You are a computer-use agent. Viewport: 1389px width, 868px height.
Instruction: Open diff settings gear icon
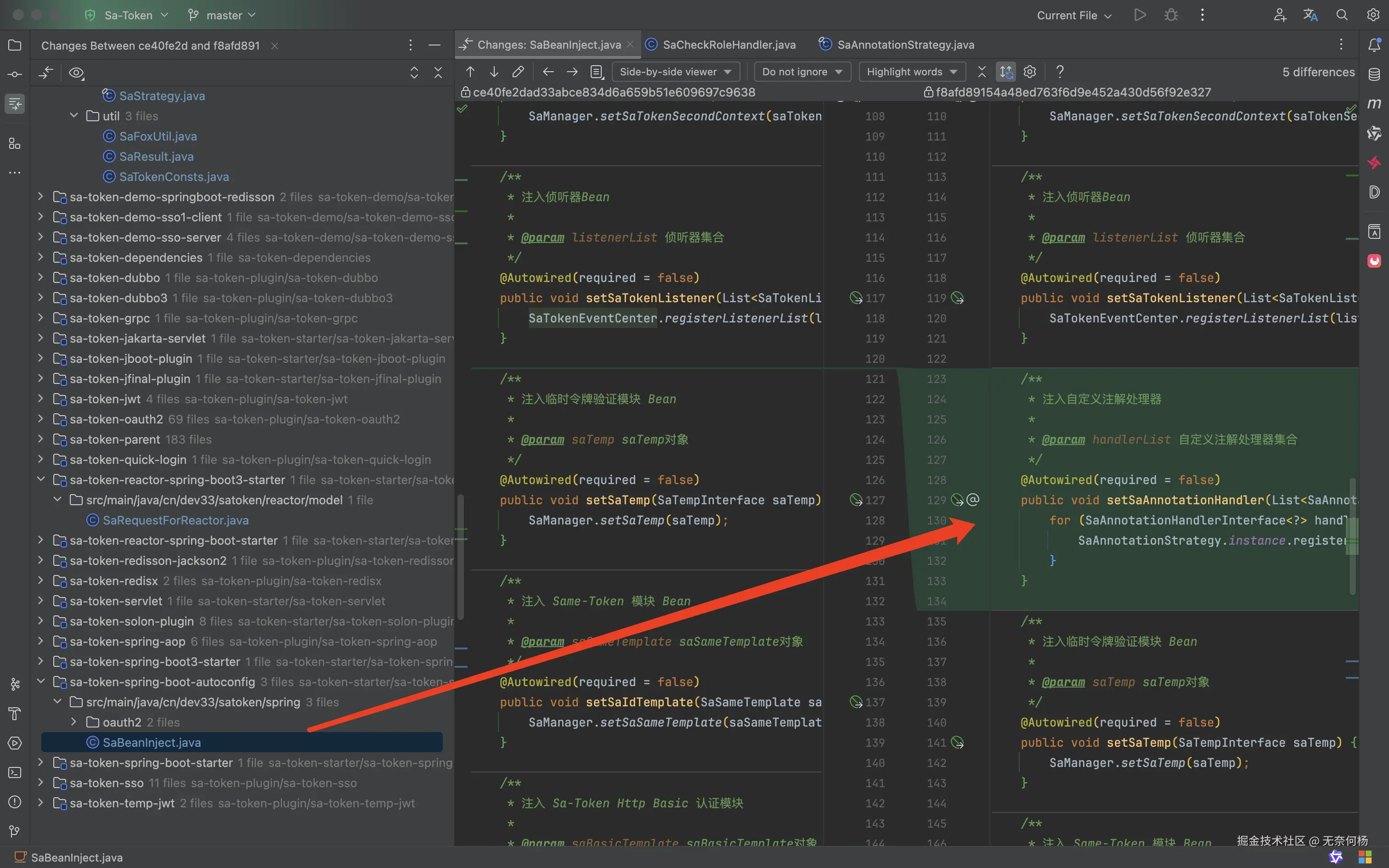[x=1030, y=72]
